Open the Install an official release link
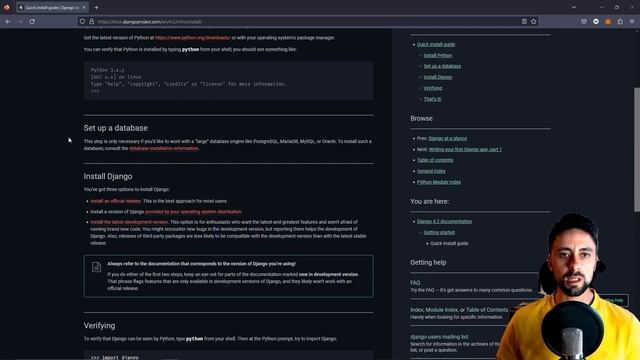 click(116, 201)
